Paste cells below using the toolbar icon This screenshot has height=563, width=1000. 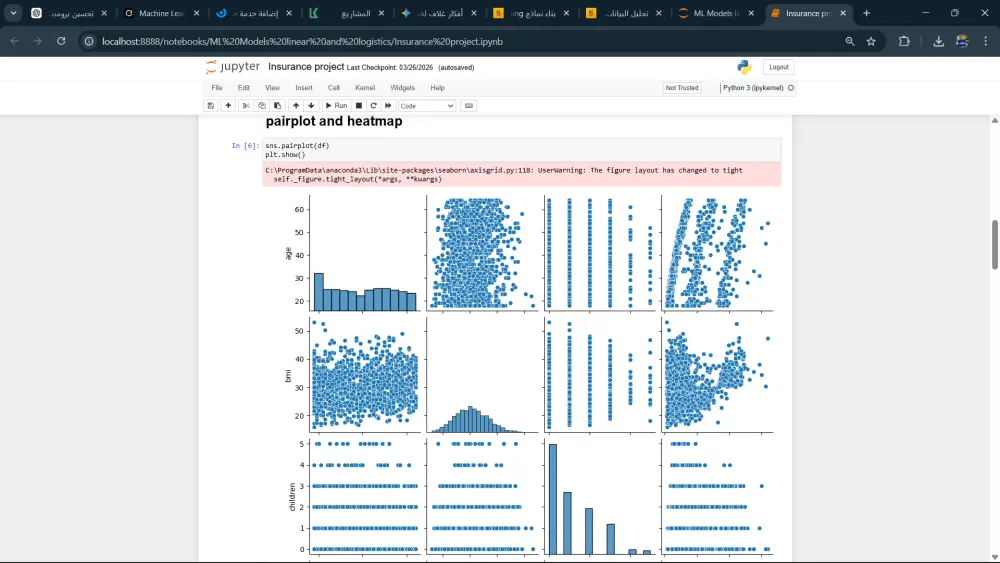[x=277, y=106]
